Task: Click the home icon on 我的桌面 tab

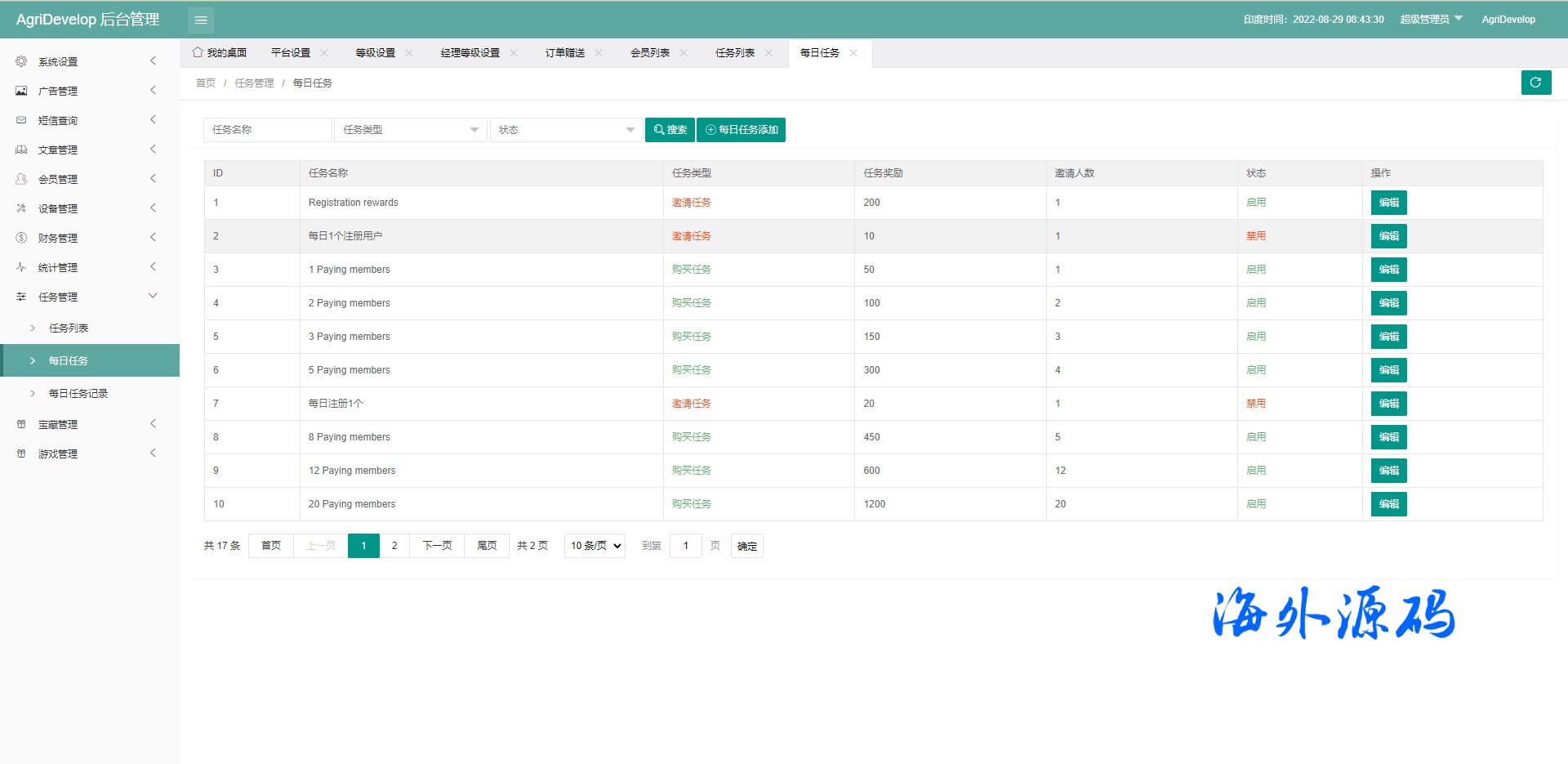Action: (198, 52)
